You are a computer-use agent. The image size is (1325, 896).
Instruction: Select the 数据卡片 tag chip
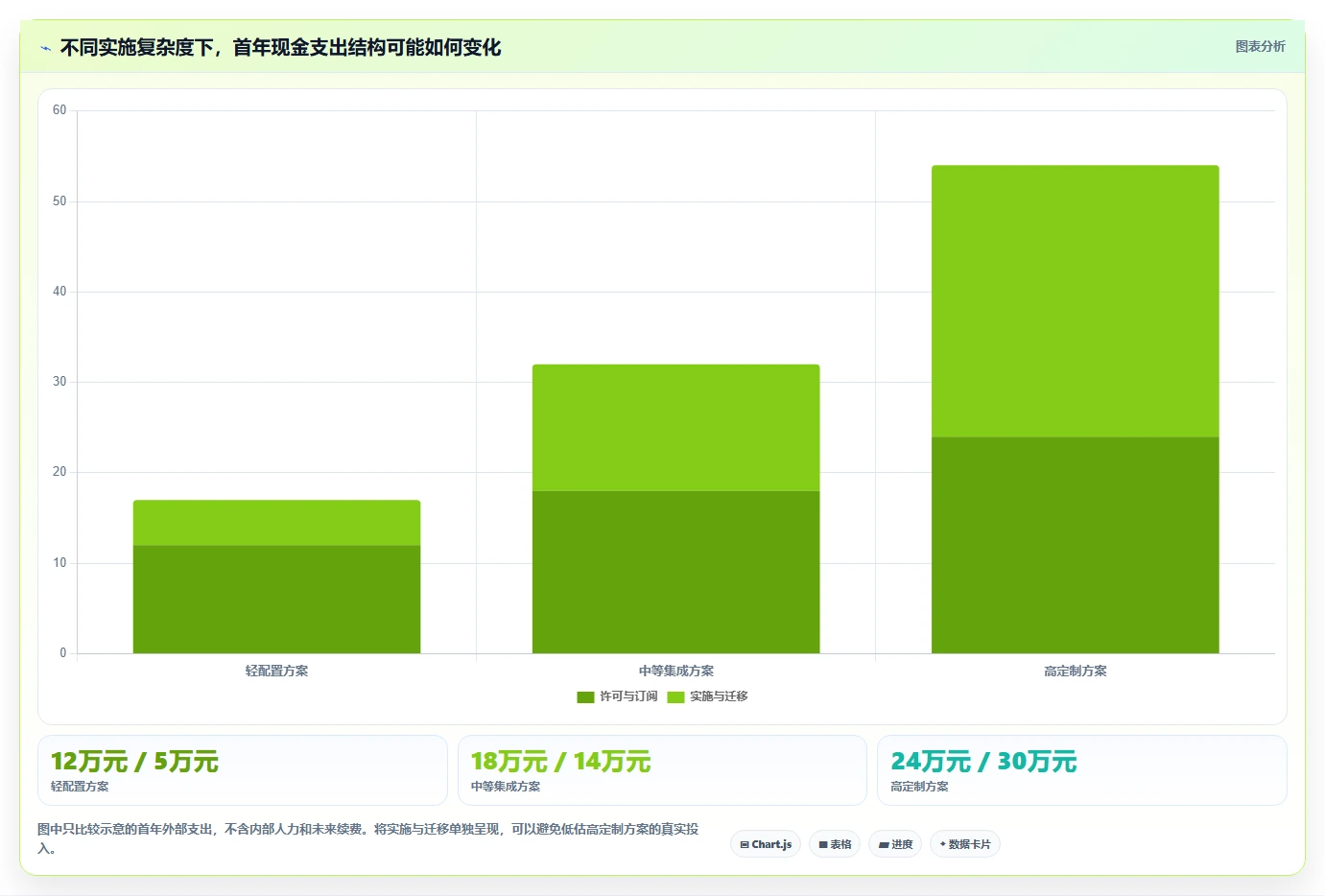pos(965,844)
